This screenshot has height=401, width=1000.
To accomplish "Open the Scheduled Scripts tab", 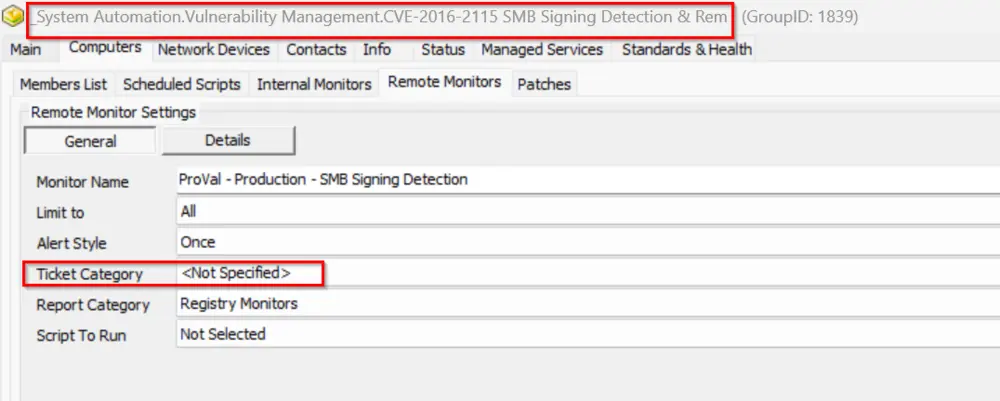I will tap(184, 85).
